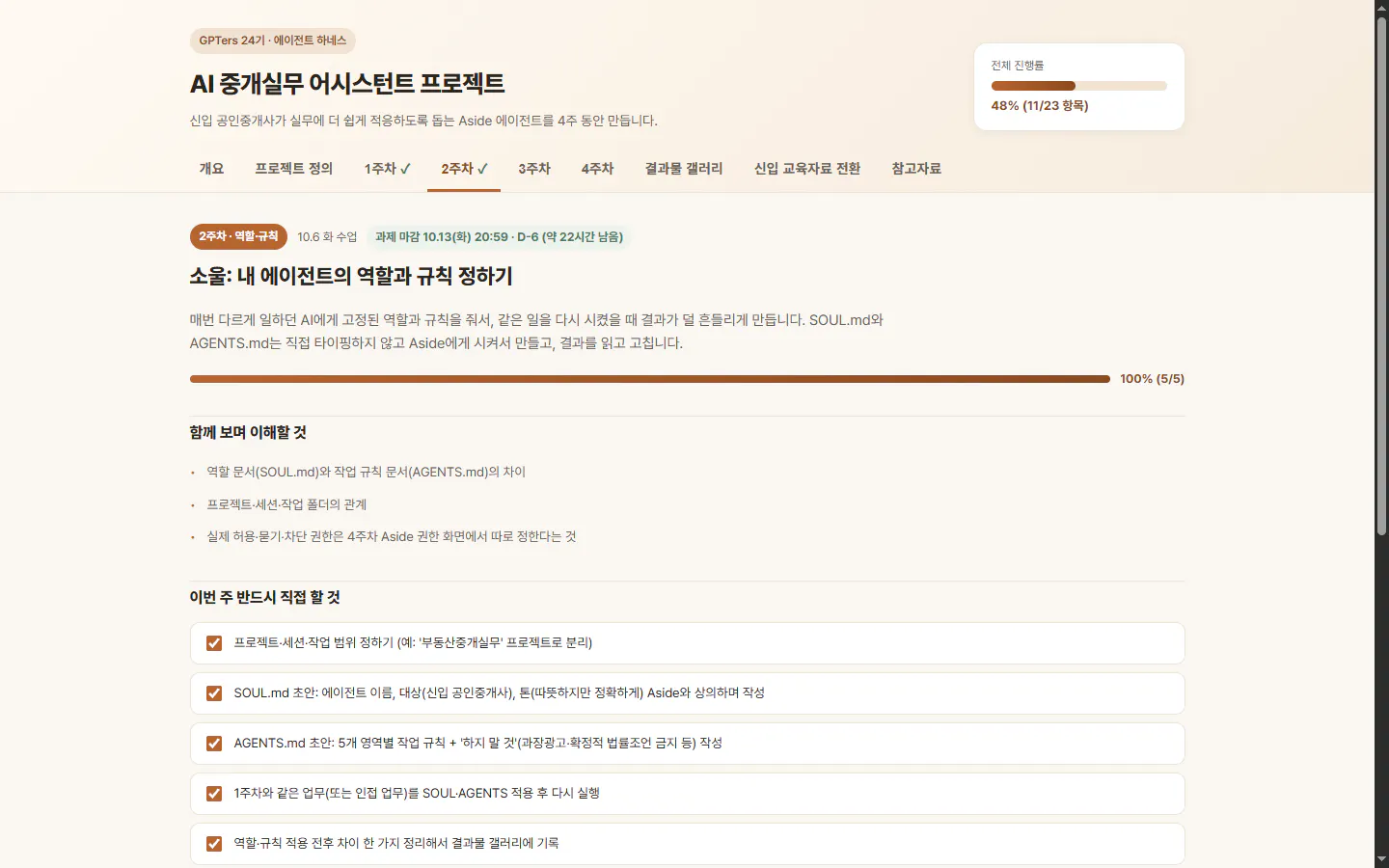1389x868 pixels.
Task: Go to the 1주차 tab
Action: click(x=387, y=169)
